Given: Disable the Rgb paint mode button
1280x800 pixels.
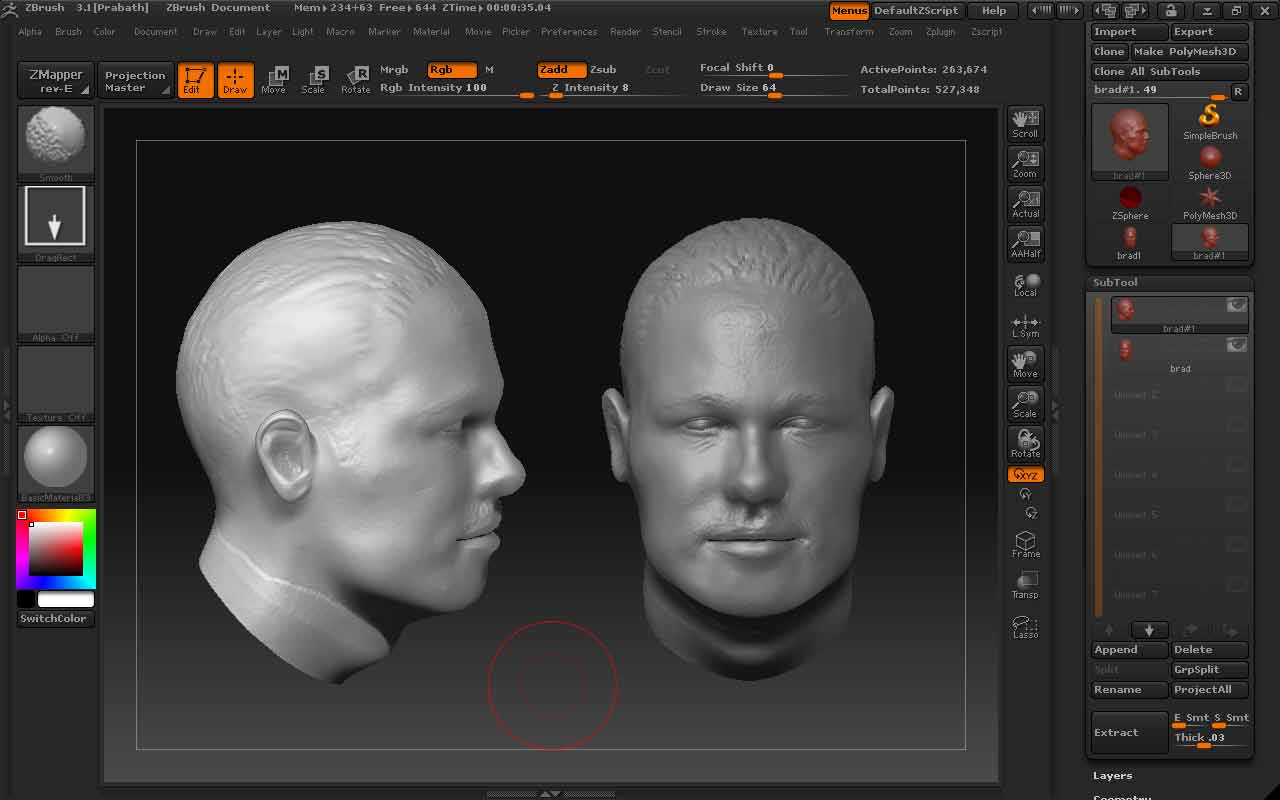Looking at the screenshot, I should tap(451, 70).
